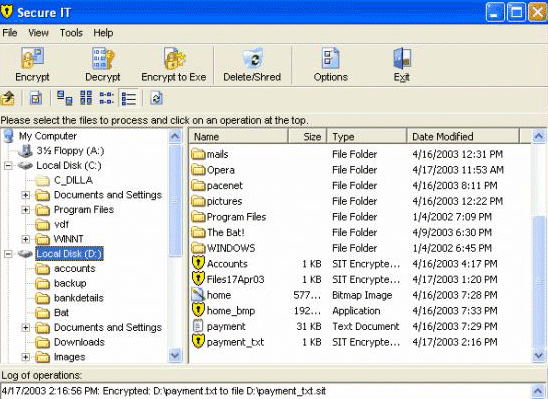
Task: Expand the Images folder node
Action: [26, 357]
